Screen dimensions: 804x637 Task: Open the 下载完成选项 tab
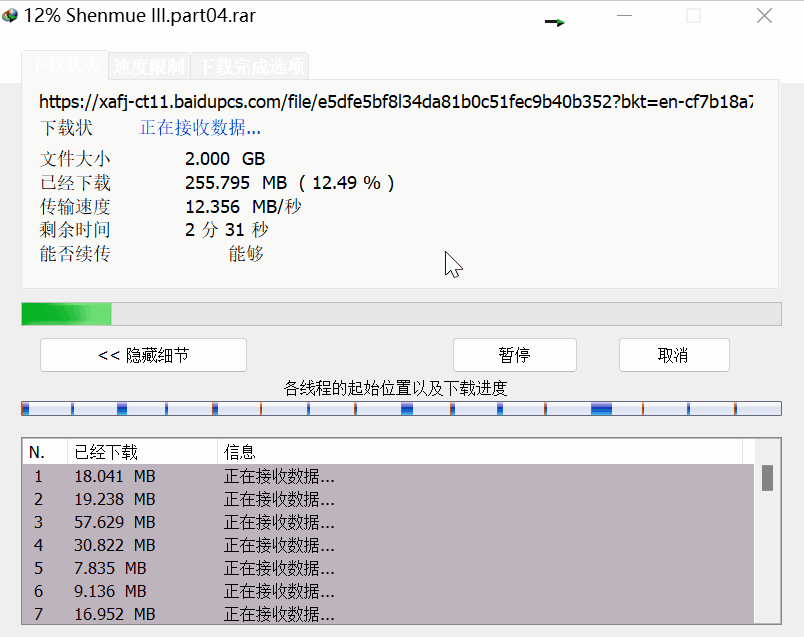click(250, 67)
